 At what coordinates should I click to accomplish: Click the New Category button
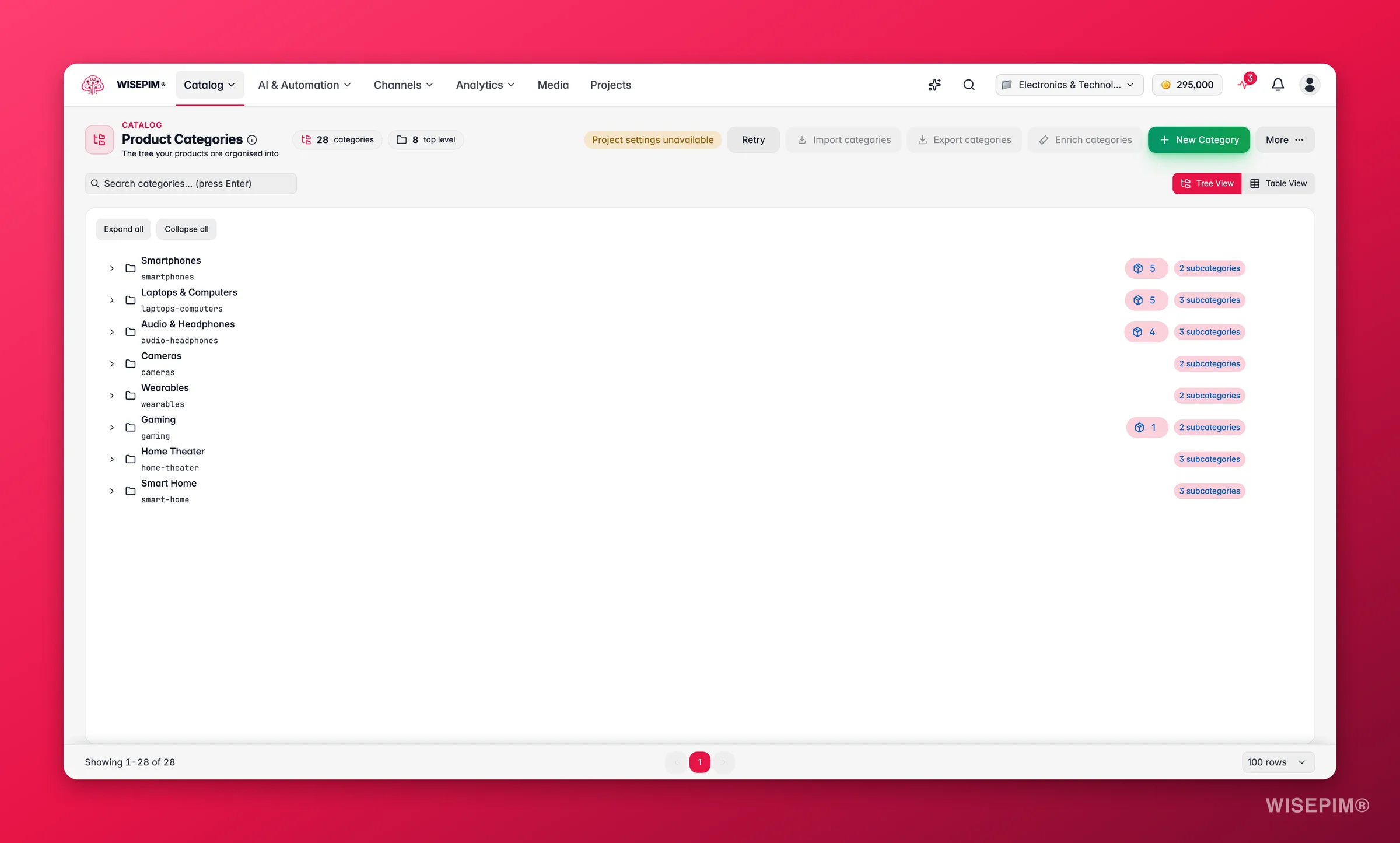pos(1199,139)
